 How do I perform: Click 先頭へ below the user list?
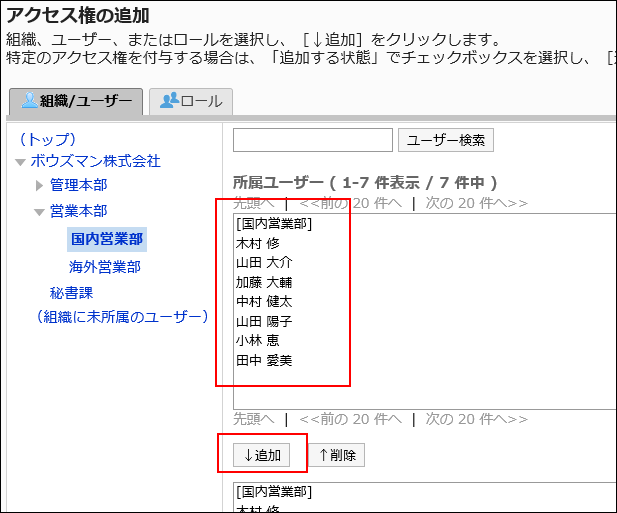tap(253, 419)
